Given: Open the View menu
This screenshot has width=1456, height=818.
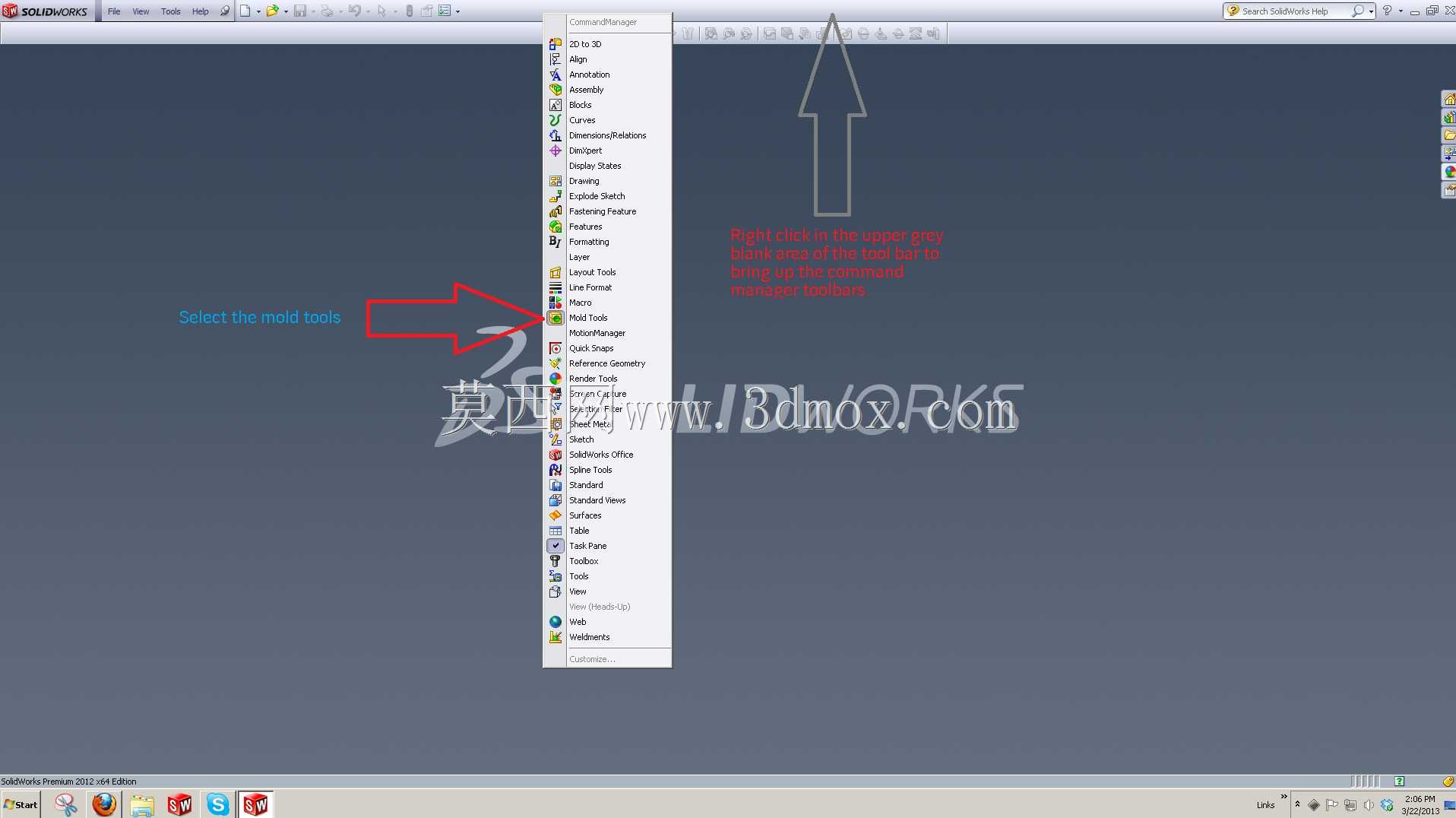Looking at the screenshot, I should (x=141, y=11).
